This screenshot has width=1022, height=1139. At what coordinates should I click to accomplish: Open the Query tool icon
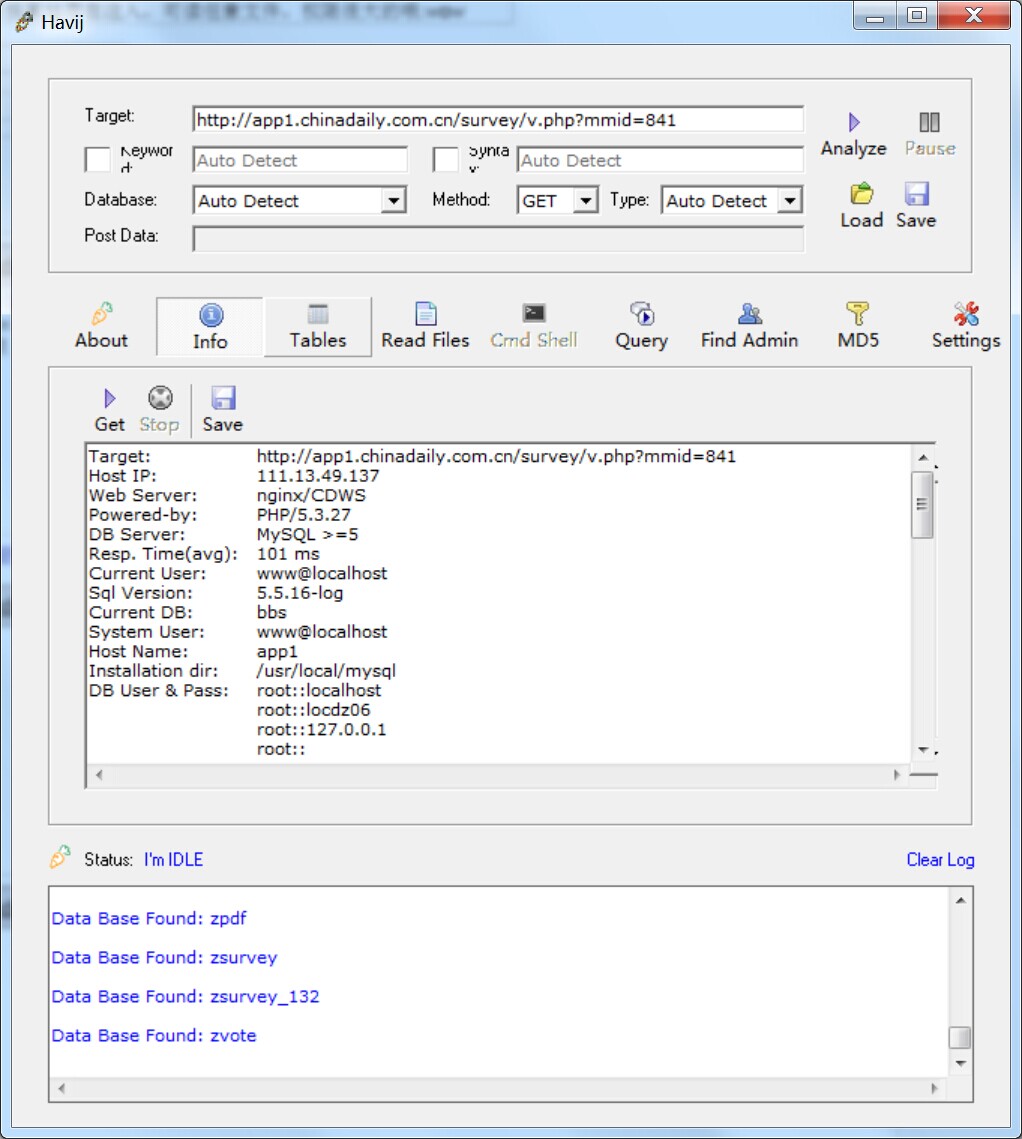click(x=642, y=314)
